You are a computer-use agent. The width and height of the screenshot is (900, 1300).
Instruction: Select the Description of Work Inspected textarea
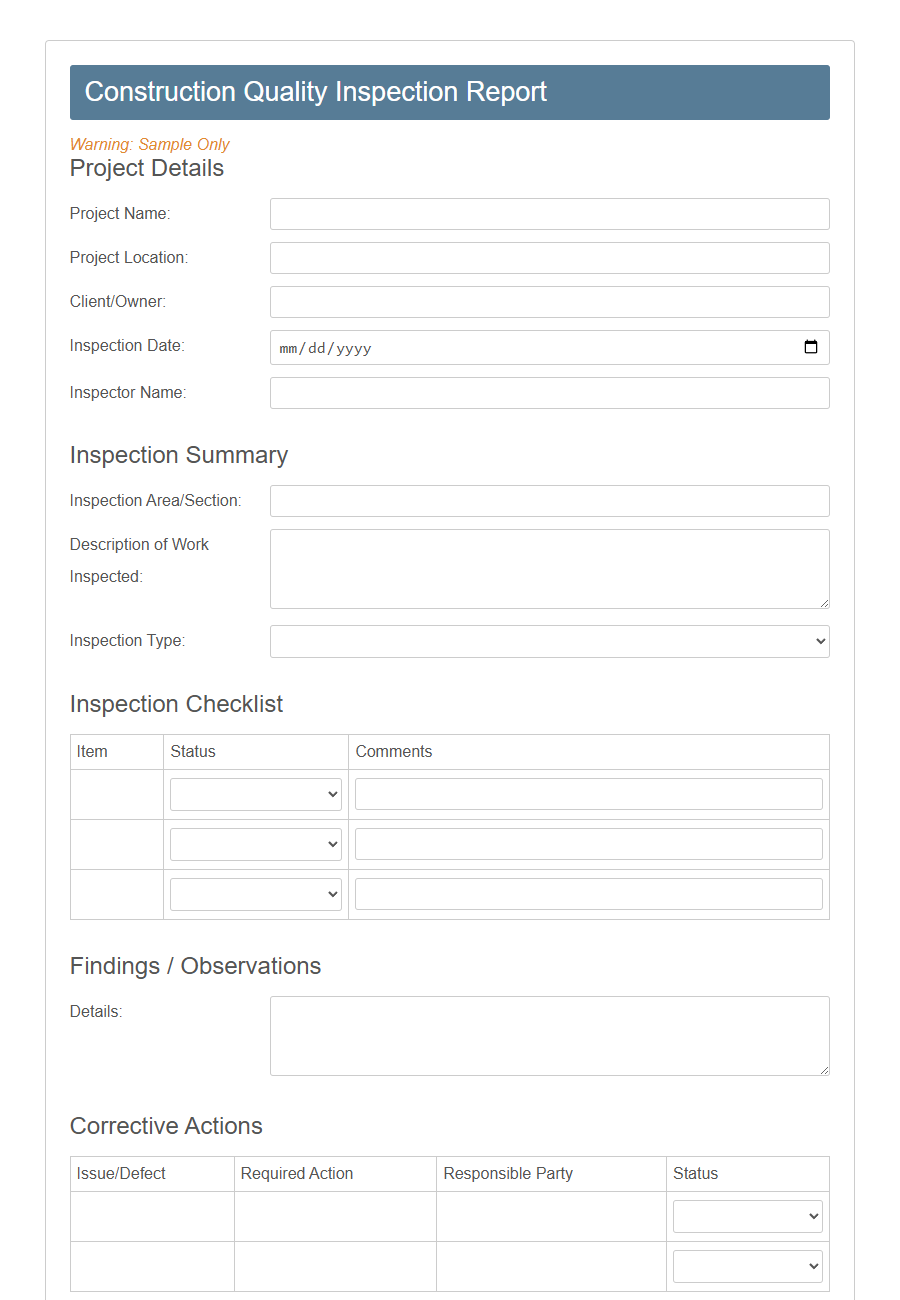click(x=549, y=568)
